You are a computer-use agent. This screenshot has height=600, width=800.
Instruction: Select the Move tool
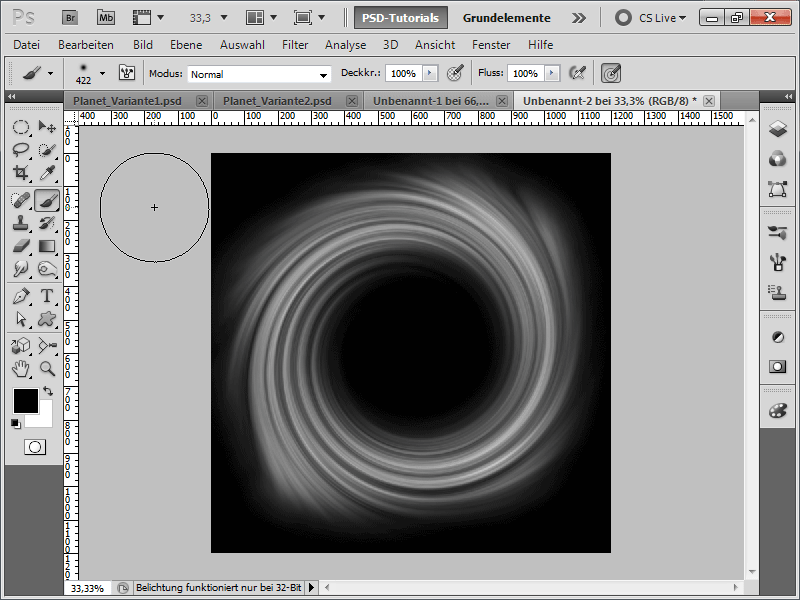tap(47, 127)
